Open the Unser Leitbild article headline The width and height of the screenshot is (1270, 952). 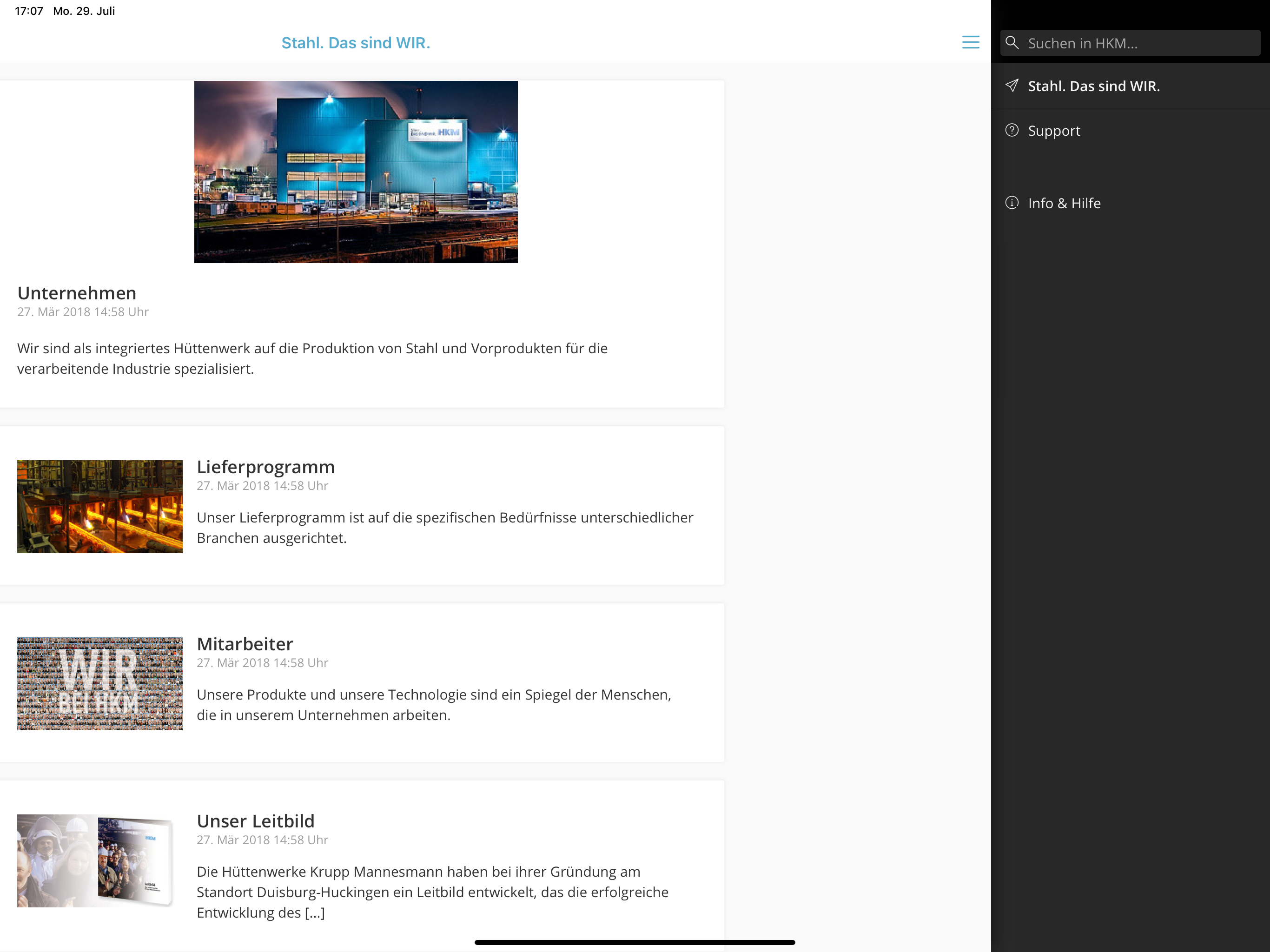[256, 821]
